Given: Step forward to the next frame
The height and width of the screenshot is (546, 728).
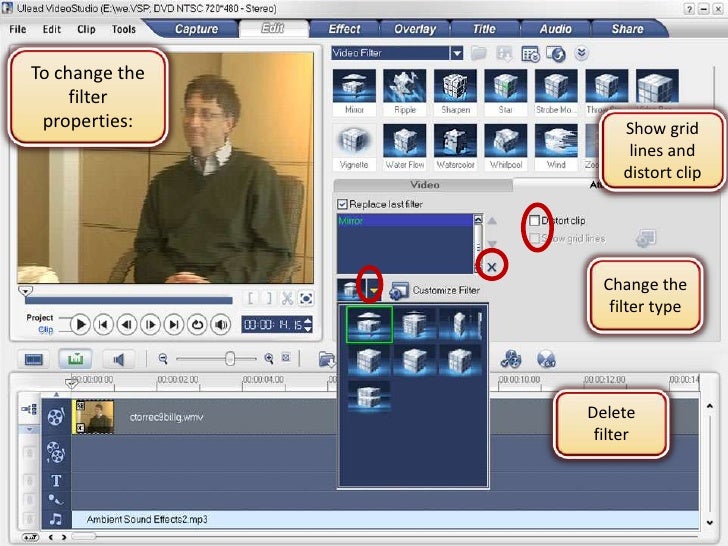Looking at the screenshot, I should [x=150, y=324].
